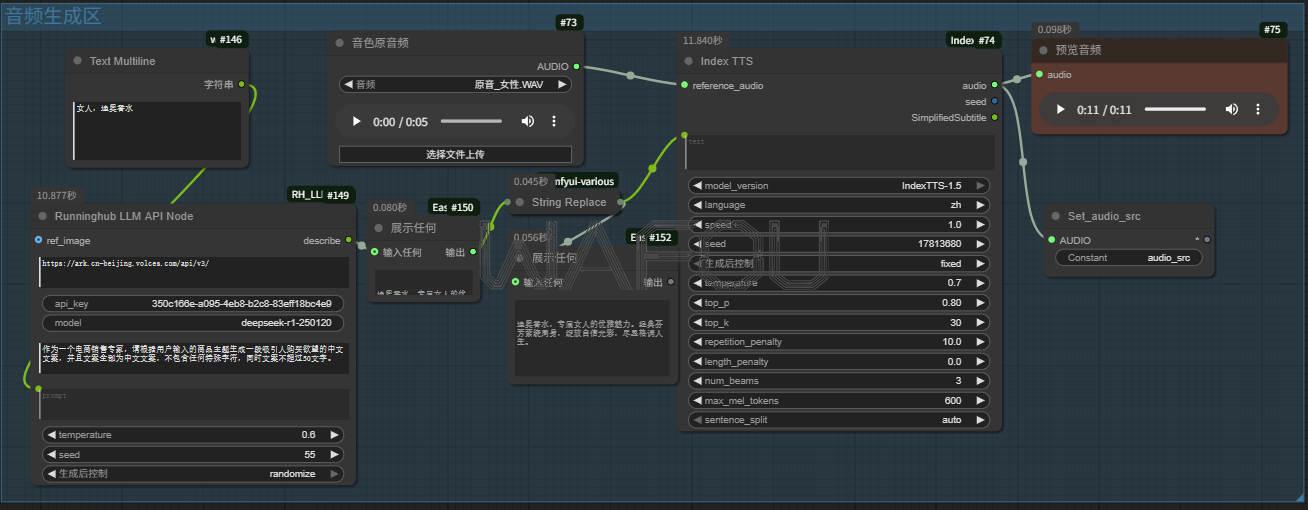The image size is (1308, 510).
Task: Click ref_image input port on Runninghub LLM node
Action: click(38, 240)
